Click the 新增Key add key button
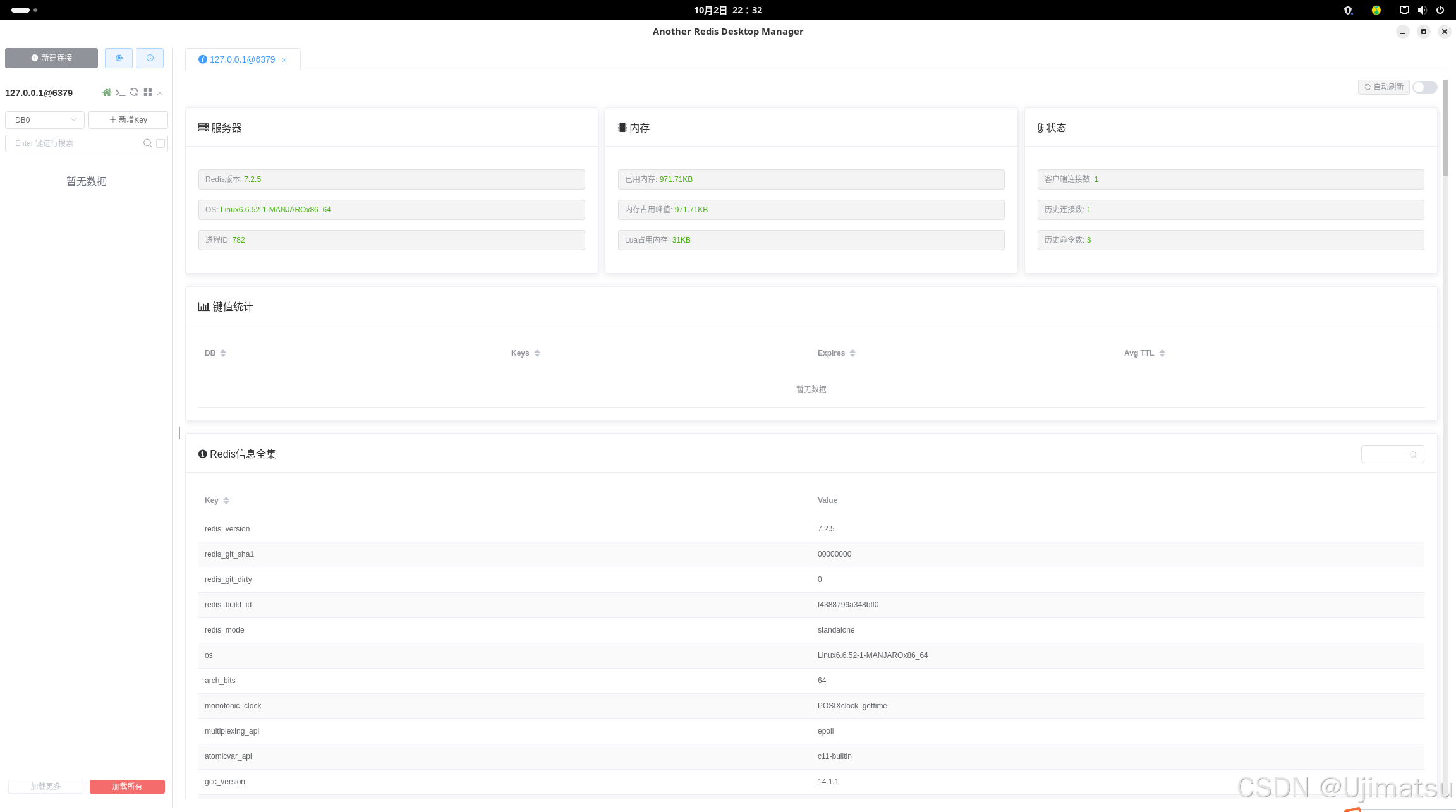The height and width of the screenshot is (812, 1456). pyautogui.click(x=128, y=120)
